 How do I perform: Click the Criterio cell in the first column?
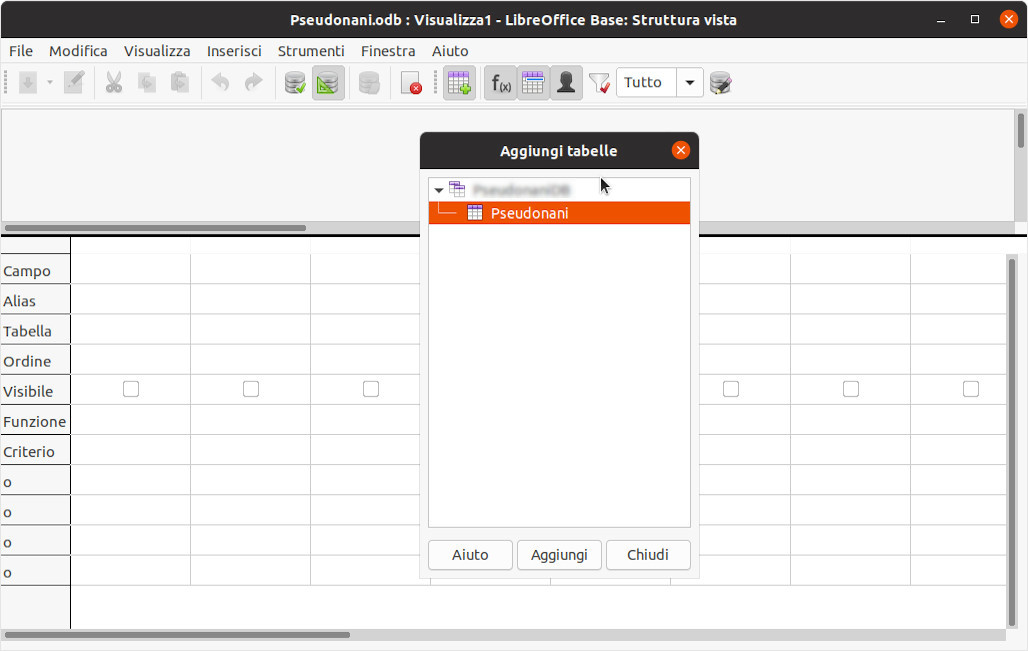click(x=130, y=450)
